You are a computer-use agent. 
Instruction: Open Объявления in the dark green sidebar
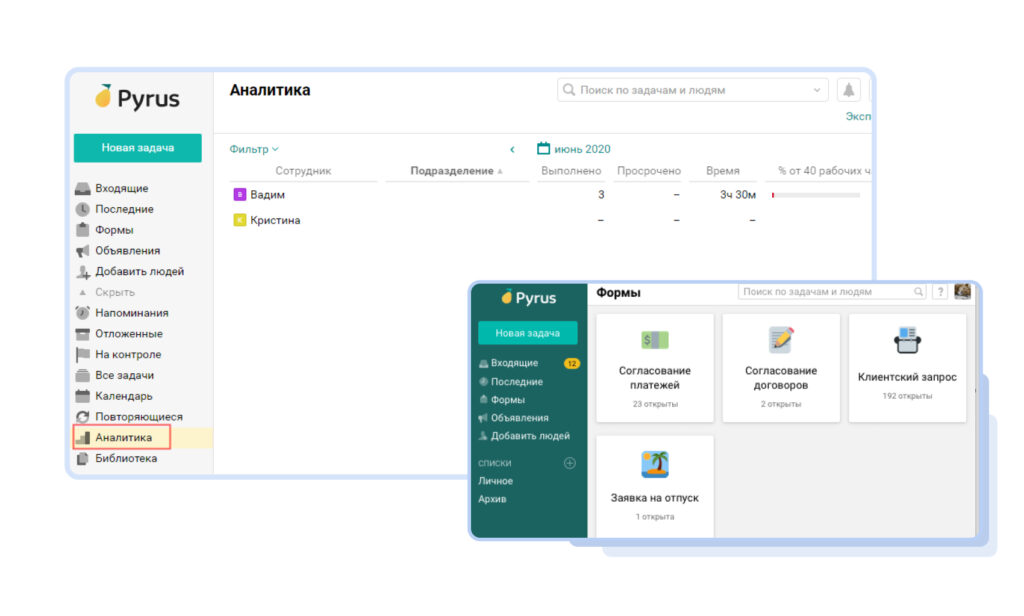(519, 418)
